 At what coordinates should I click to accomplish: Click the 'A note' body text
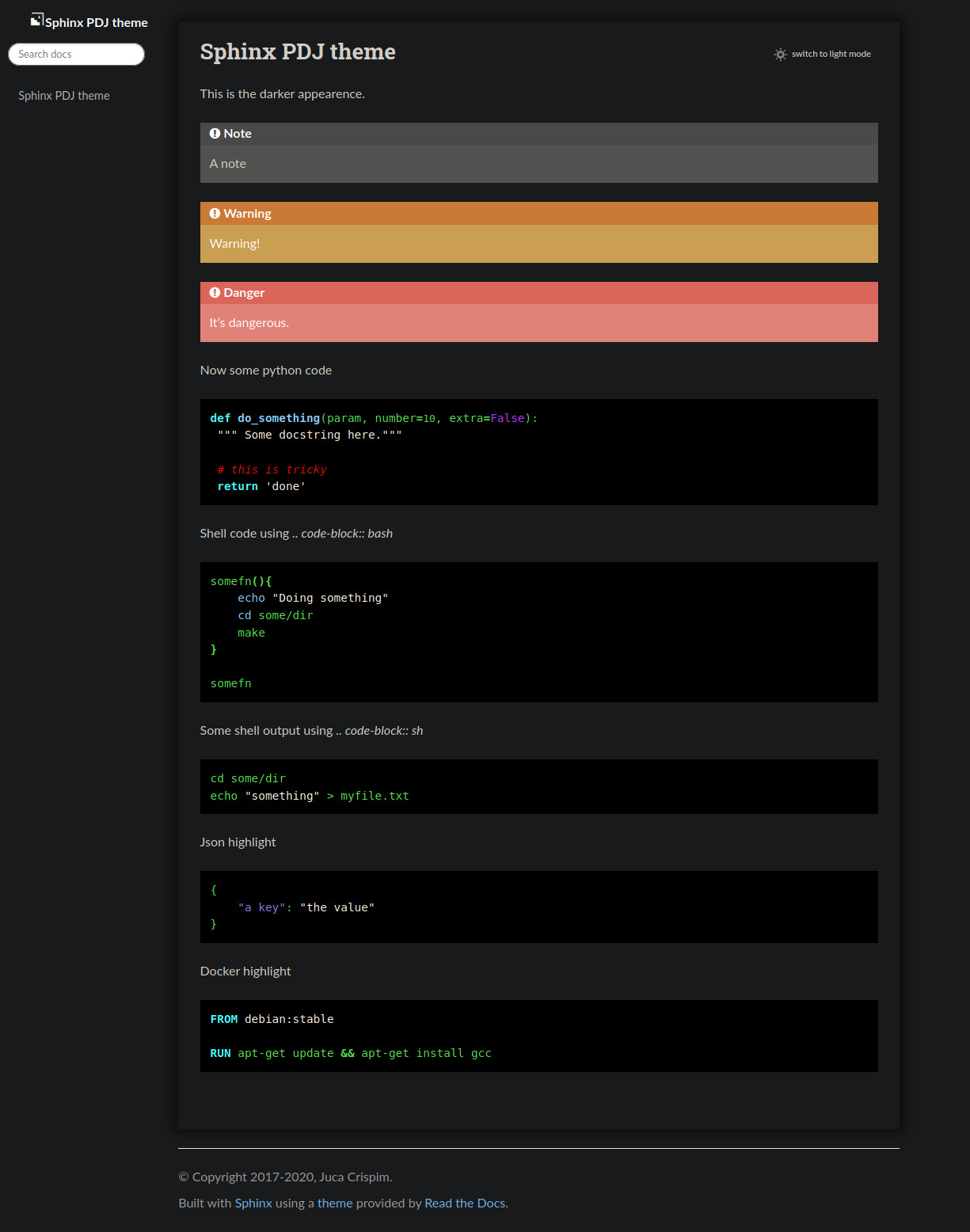[x=228, y=164]
